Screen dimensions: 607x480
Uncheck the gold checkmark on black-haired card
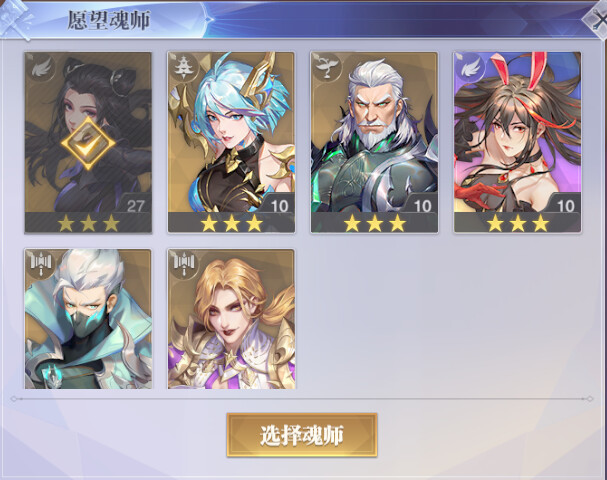click(88, 144)
